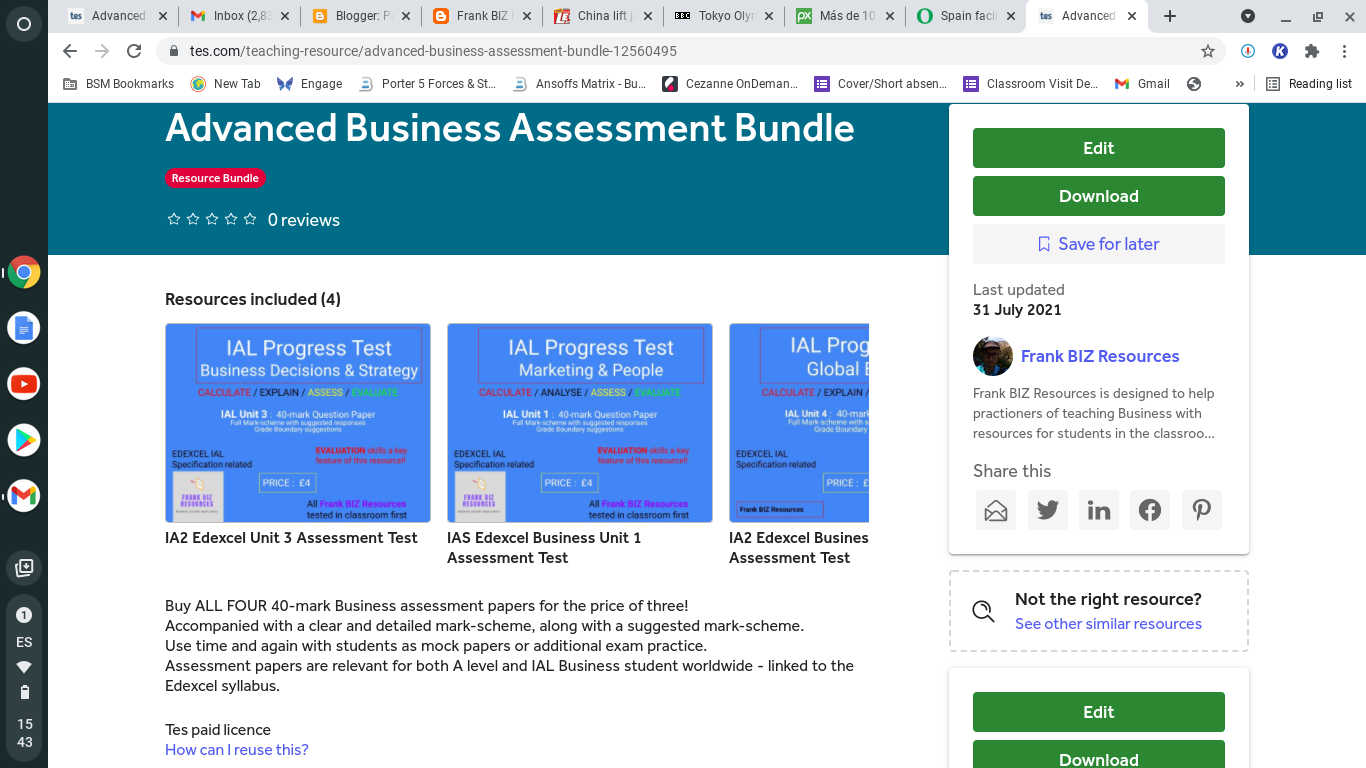Reload the page
Screen dimensions: 1366x768
(134, 51)
